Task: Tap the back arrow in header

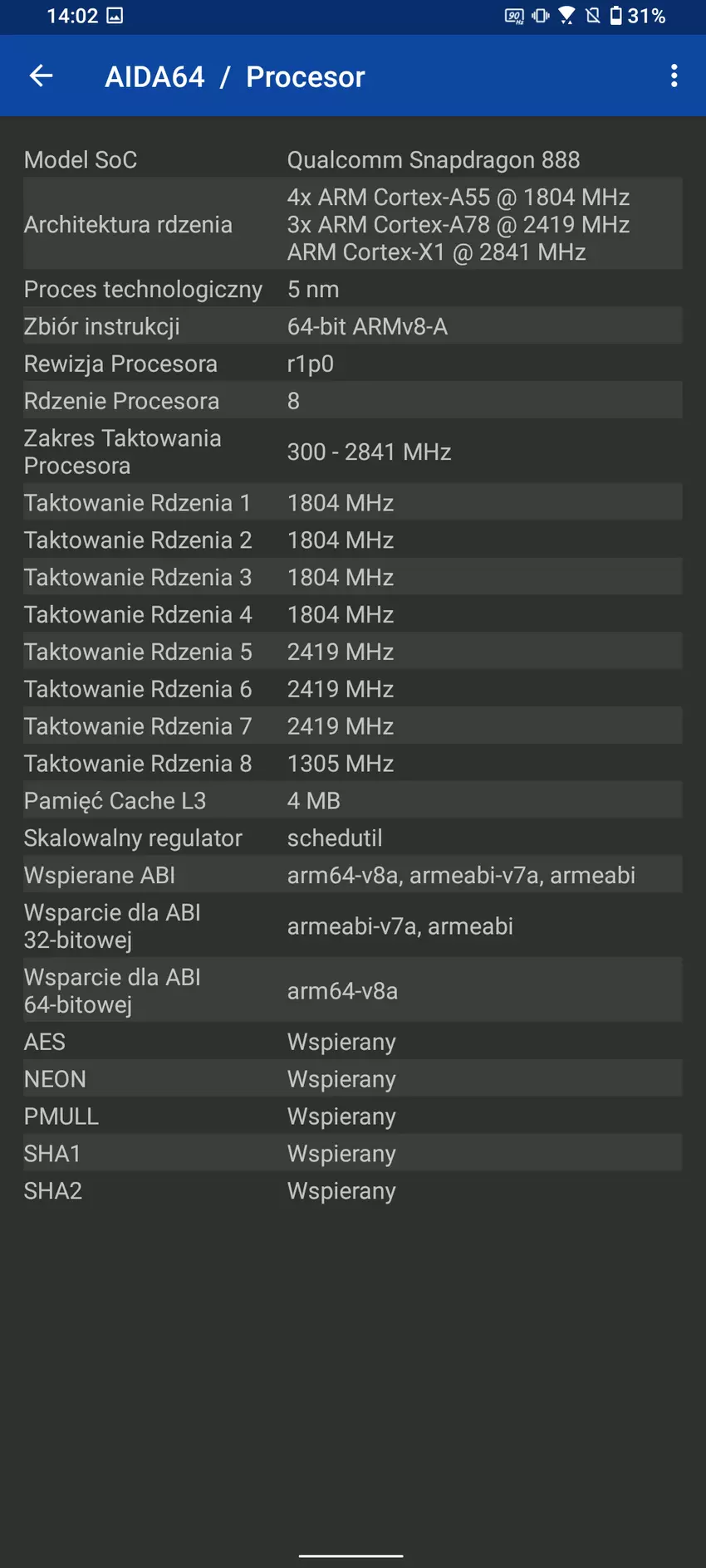Action: point(41,76)
